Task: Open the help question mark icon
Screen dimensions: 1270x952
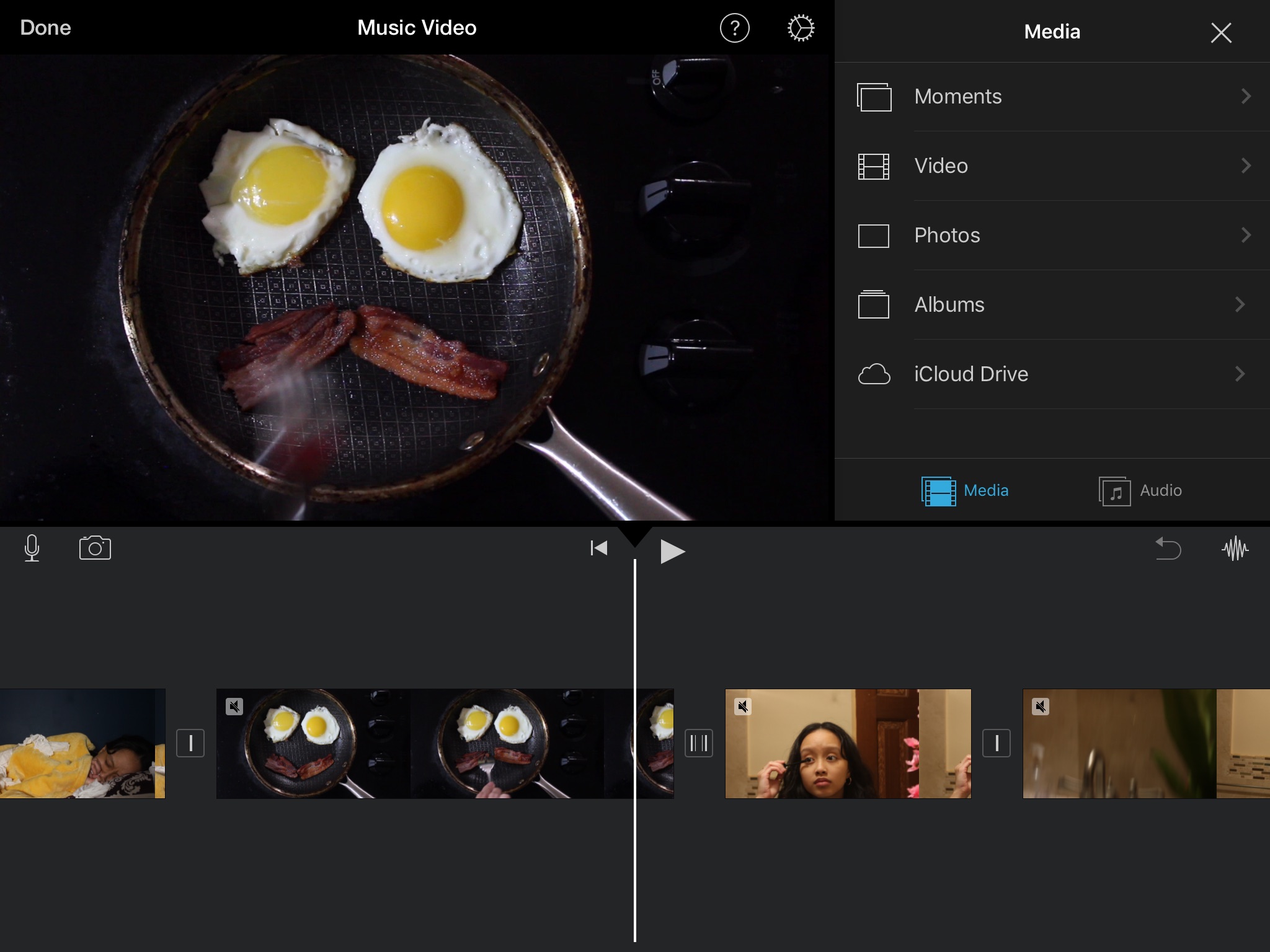Action: click(735, 29)
